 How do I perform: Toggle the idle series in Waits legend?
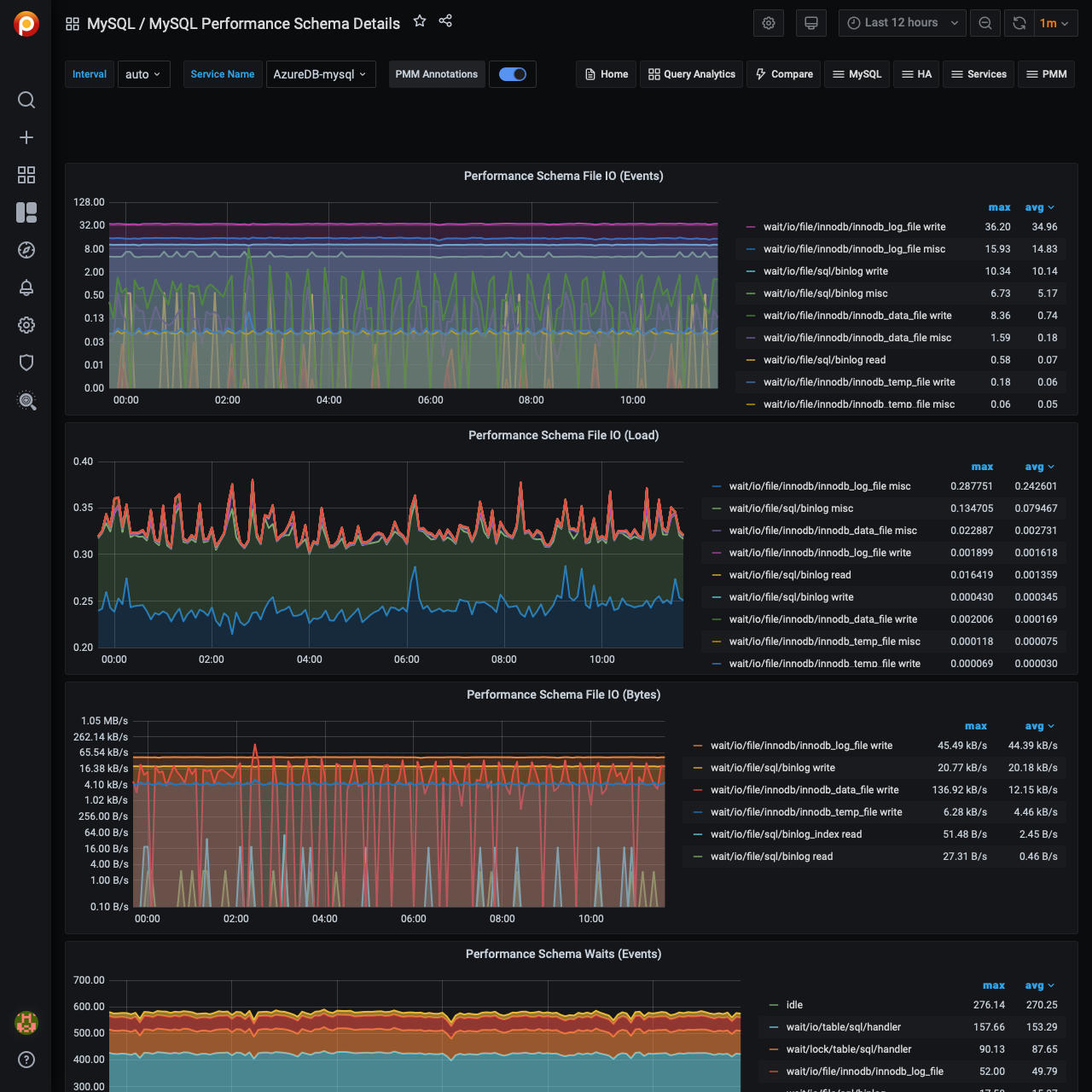(x=794, y=1005)
